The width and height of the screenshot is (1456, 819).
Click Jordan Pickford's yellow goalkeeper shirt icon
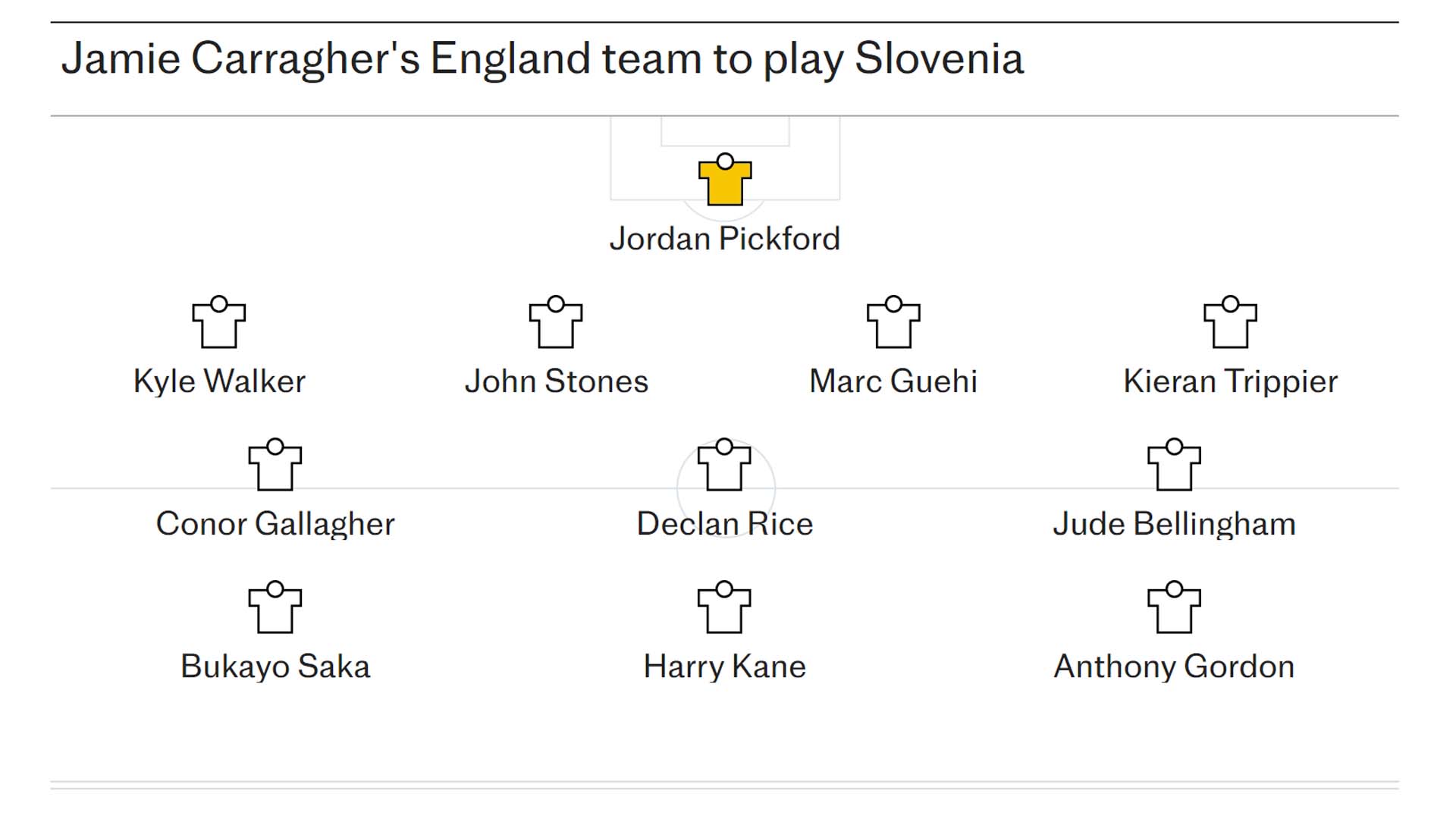click(725, 180)
